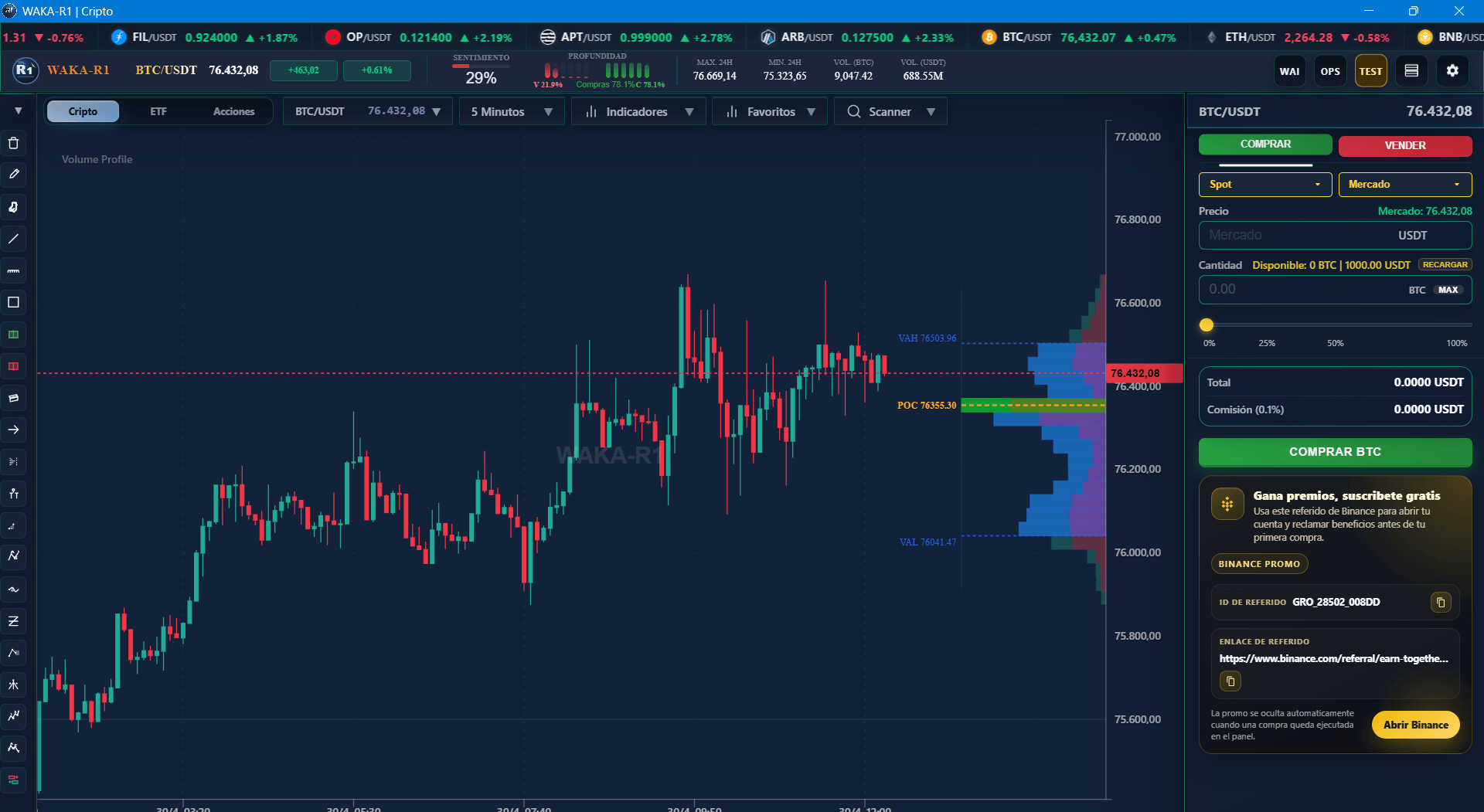Open the BTC/USDT symbol dropdown
The width and height of the screenshot is (1484, 812).
click(x=369, y=111)
